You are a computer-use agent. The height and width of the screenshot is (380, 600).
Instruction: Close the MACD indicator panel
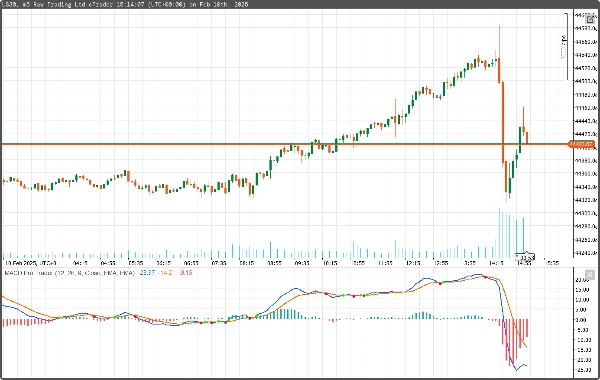(x=590, y=274)
